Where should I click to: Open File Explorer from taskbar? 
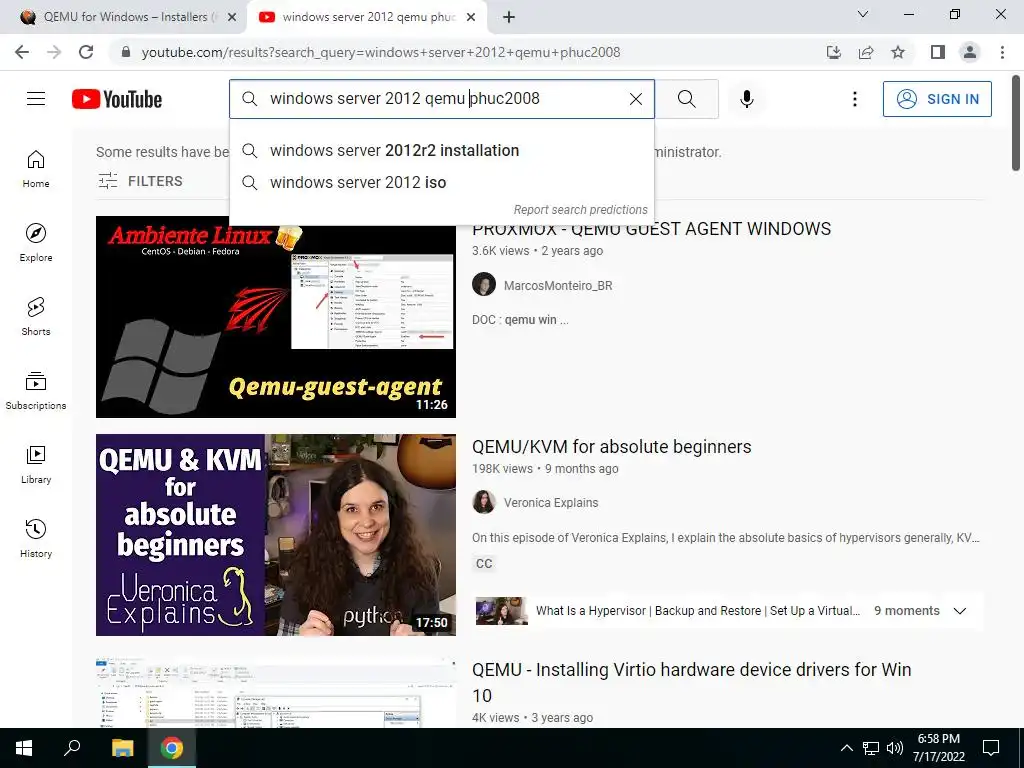[122, 748]
